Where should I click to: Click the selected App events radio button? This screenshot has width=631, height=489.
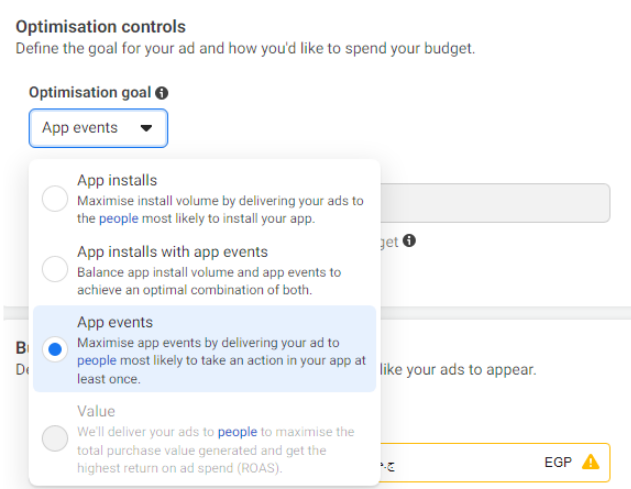click(55, 349)
